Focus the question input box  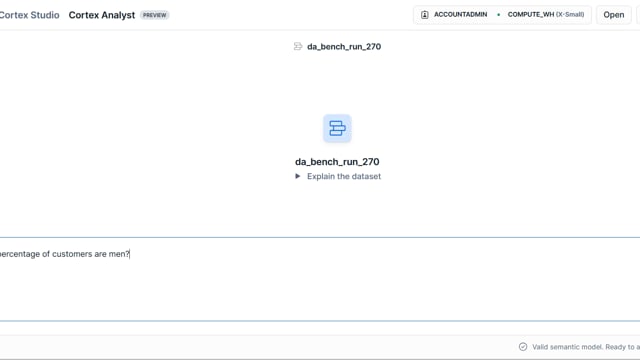[320, 279]
